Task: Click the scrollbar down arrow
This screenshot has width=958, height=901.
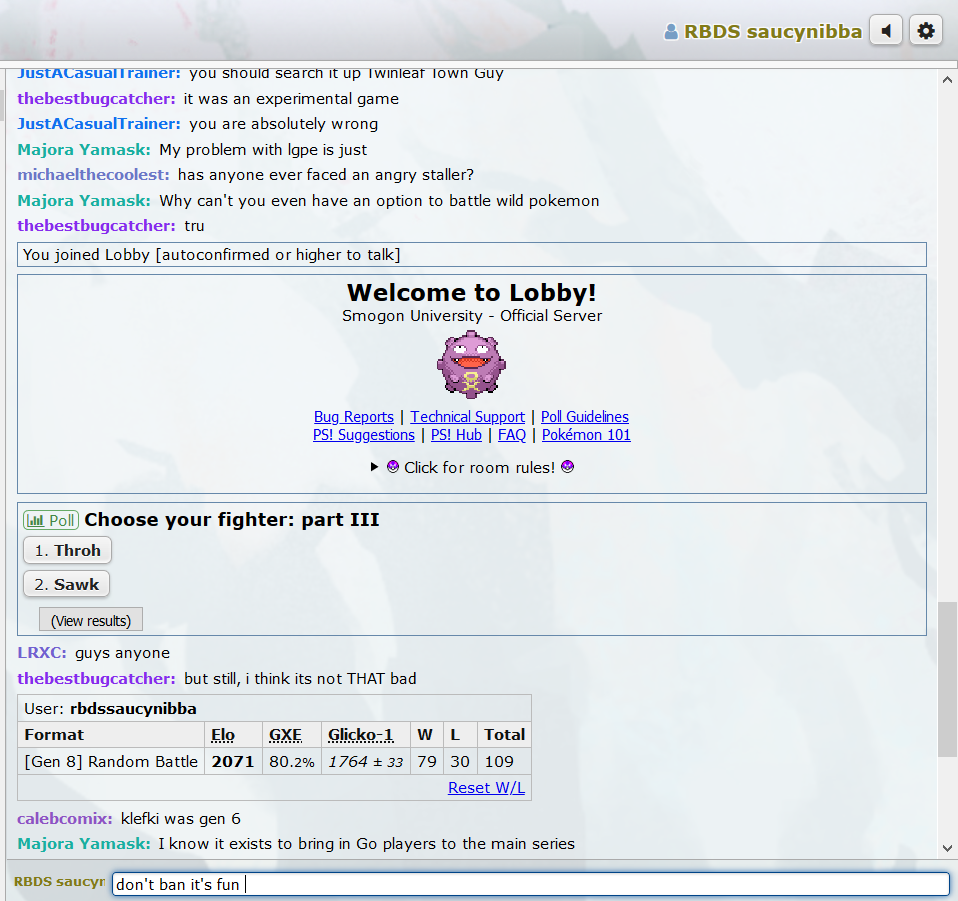Action: pos(947,848)
